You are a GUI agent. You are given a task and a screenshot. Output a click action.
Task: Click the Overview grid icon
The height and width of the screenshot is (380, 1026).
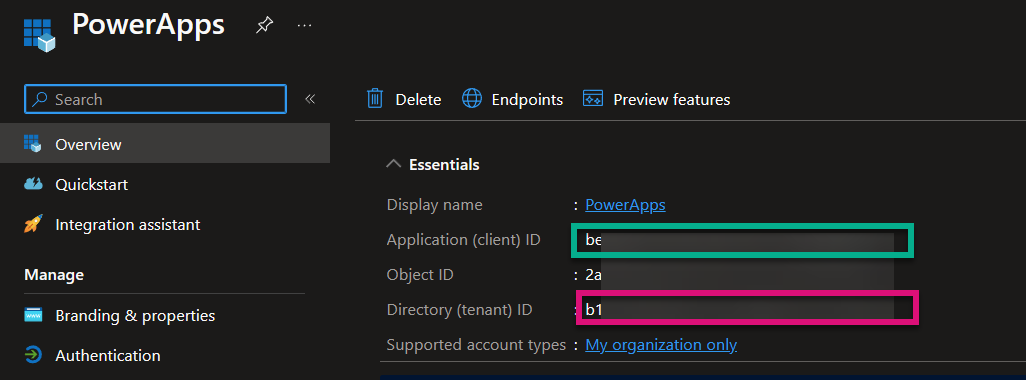33,143
